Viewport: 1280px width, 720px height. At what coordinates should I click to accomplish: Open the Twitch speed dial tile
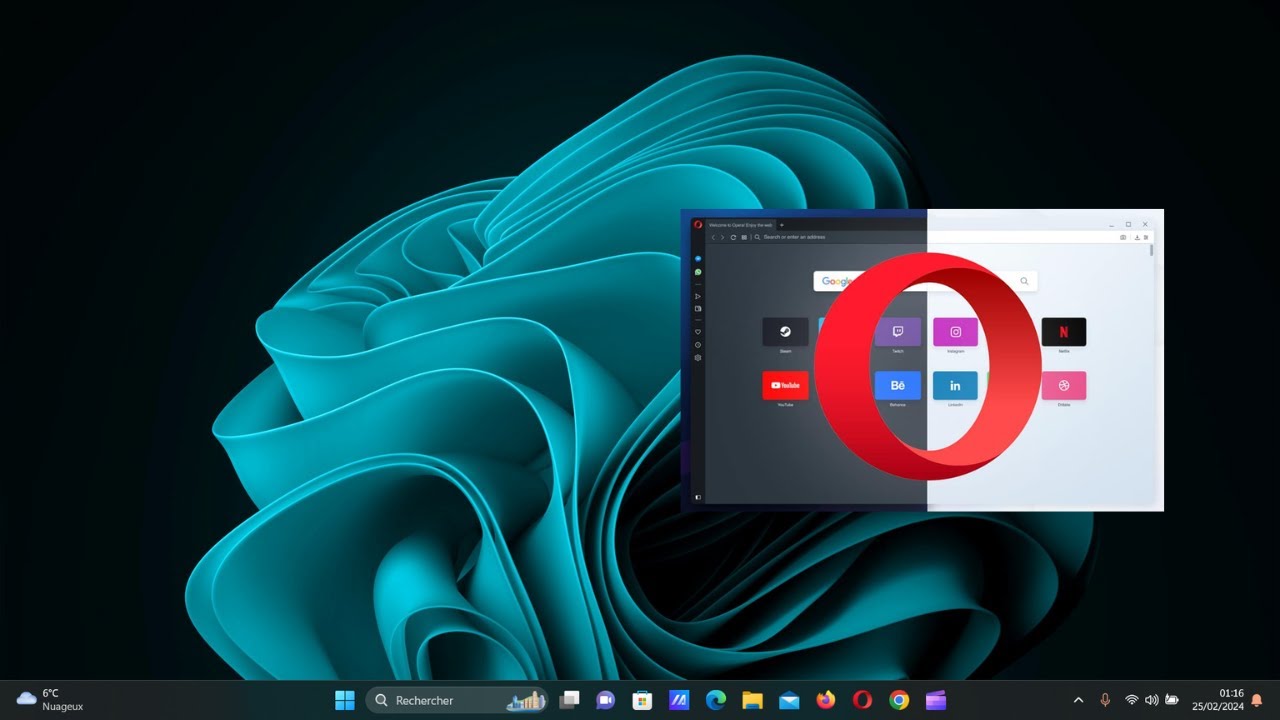(897, 332)
